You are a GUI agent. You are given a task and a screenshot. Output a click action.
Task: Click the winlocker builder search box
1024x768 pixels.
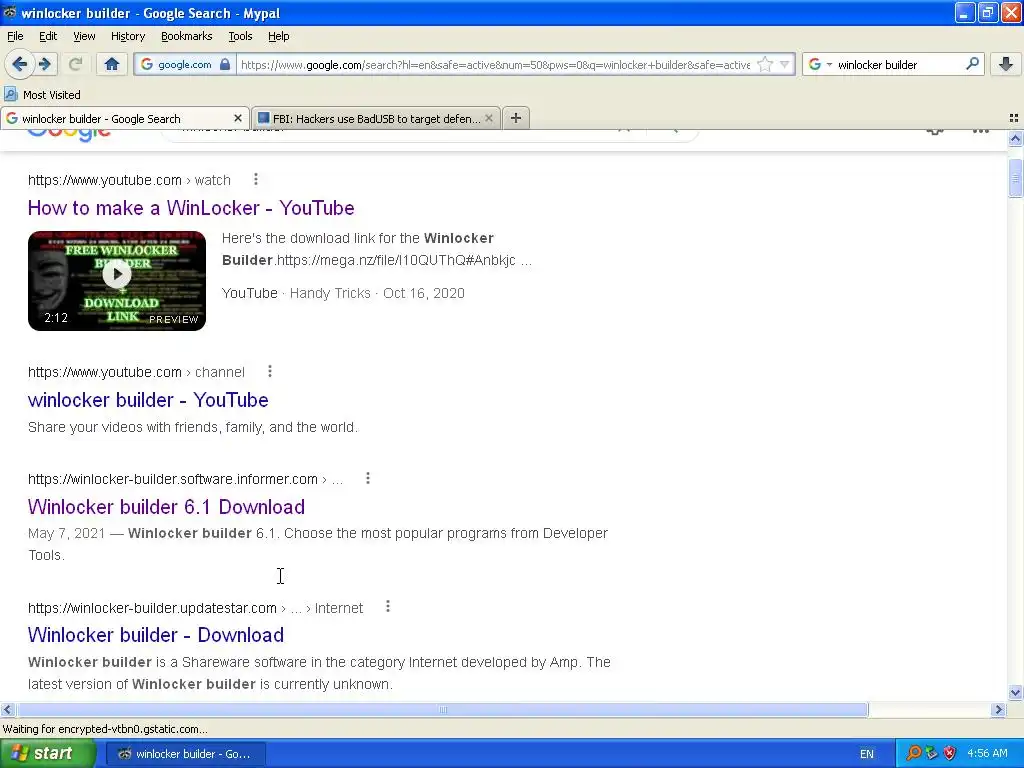coord(899,64)
